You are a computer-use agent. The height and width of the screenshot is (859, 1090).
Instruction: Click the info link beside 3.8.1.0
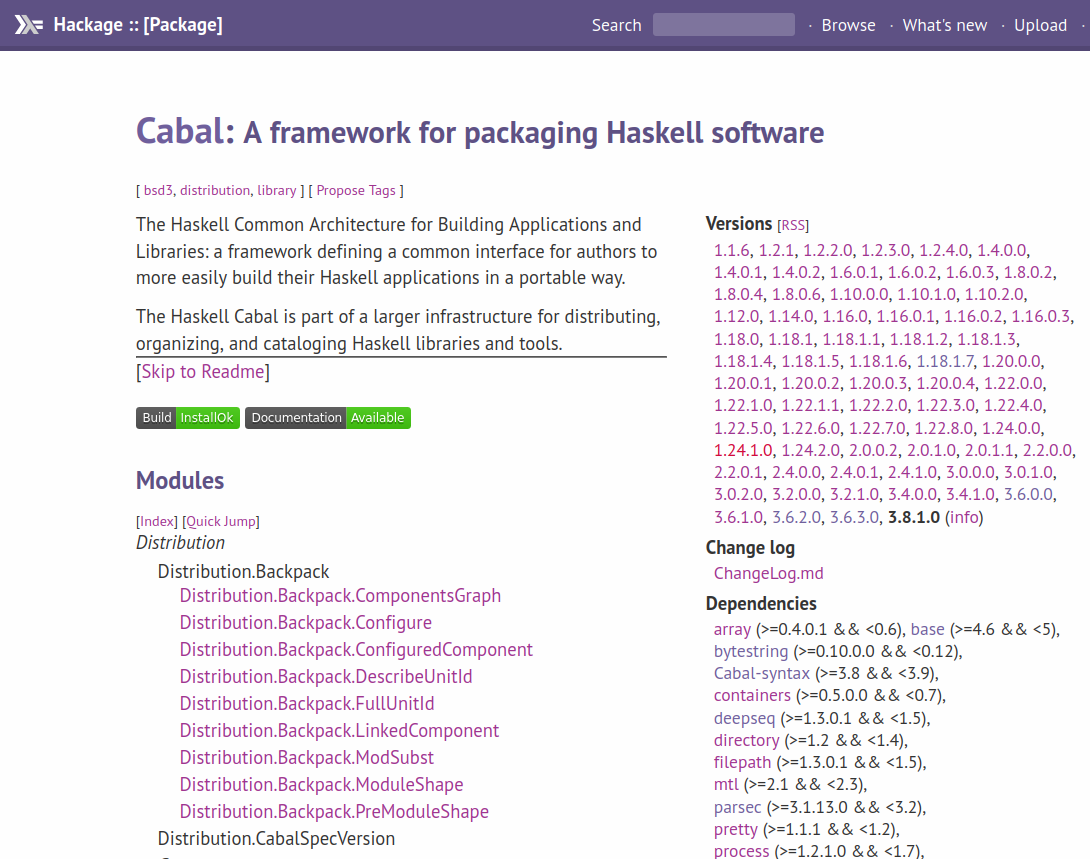point(963,517)
